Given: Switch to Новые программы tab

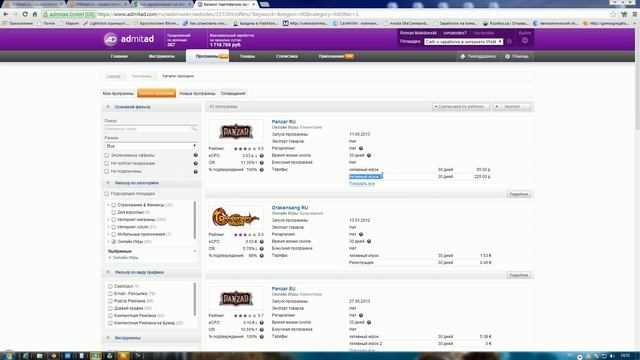Looking at the screenshot, I should pos(197,93).
